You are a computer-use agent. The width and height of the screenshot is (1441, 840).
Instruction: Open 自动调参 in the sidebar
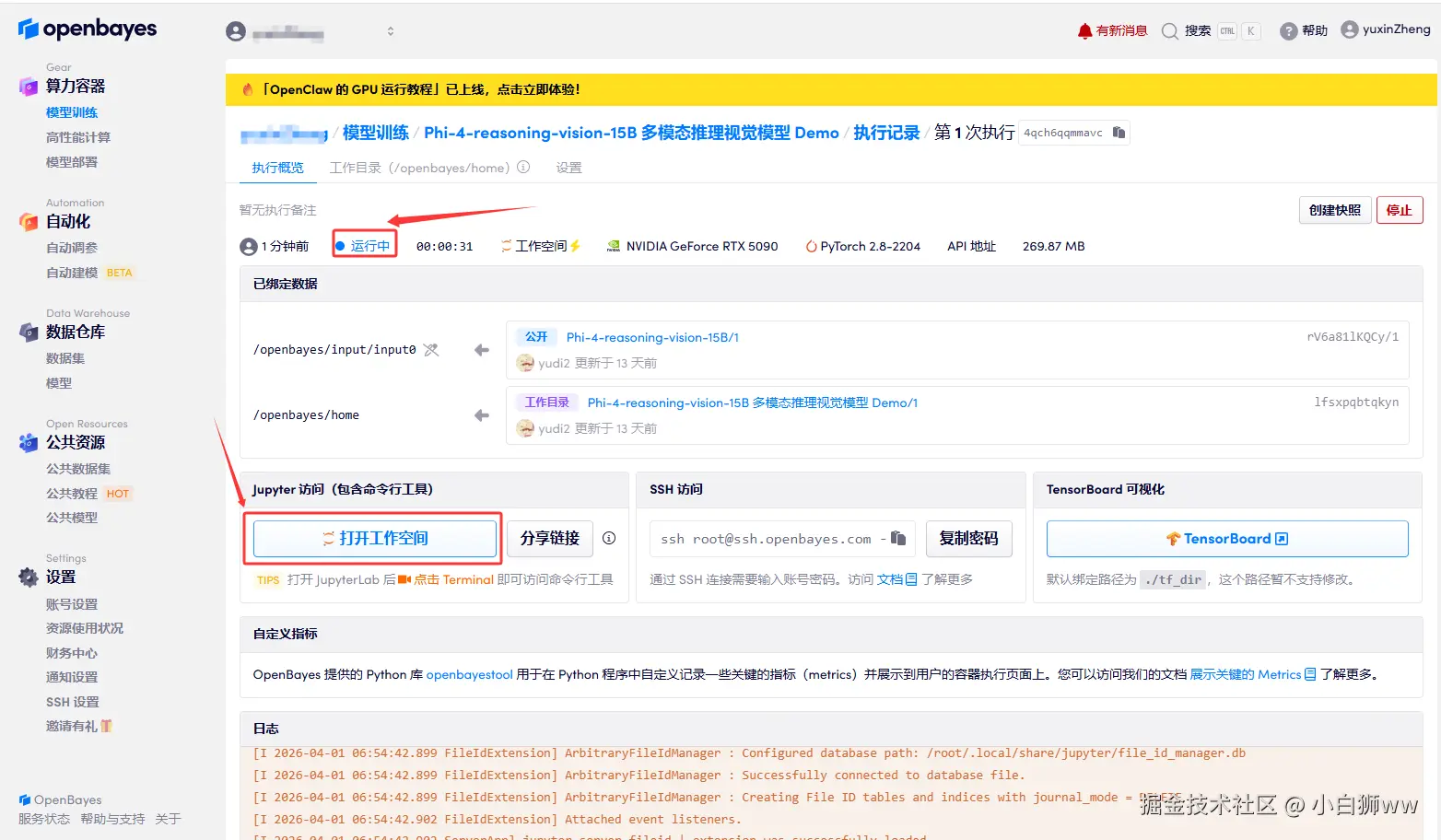tap(72, 248)
